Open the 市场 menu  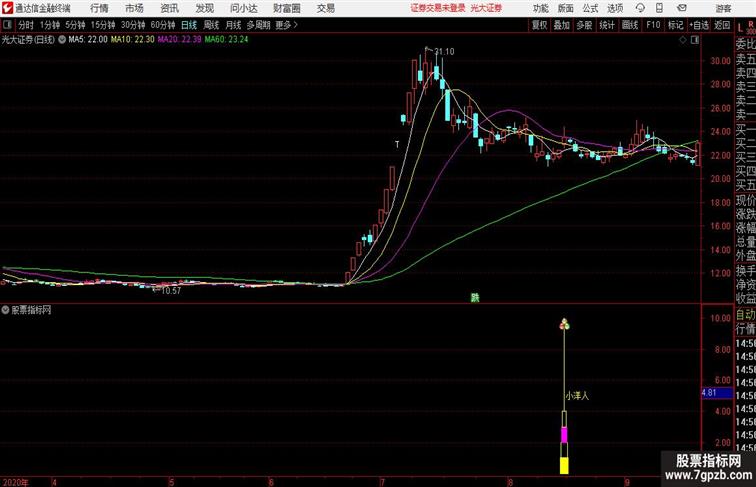[134, 8]
